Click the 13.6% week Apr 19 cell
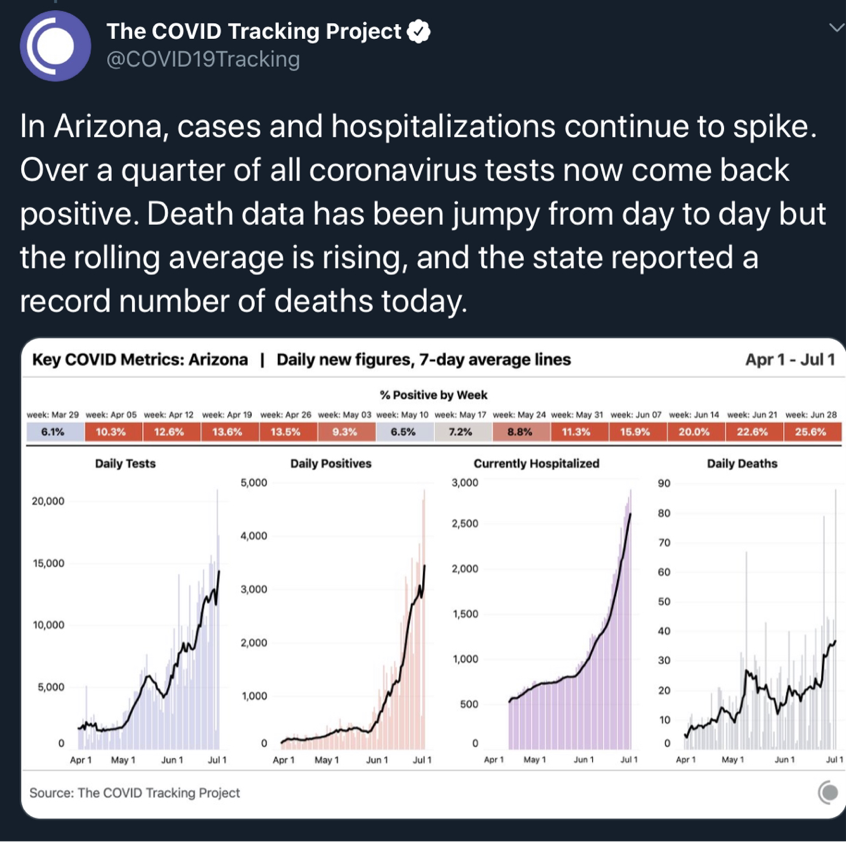Image resolution: width=846 pixels, height=842 pixels. (x=227, y=433)
